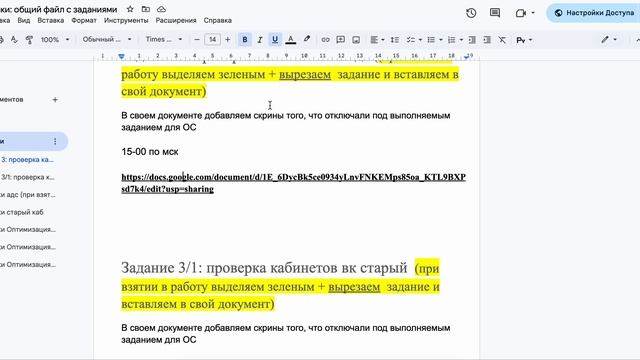Open highlight color marker
Screen dimensions: 640x360
point(307,40)
